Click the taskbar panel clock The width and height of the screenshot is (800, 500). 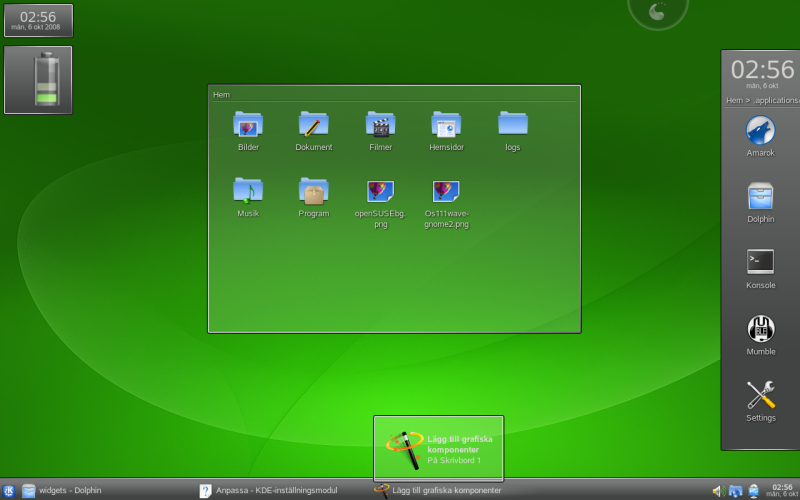pos(782,490)
